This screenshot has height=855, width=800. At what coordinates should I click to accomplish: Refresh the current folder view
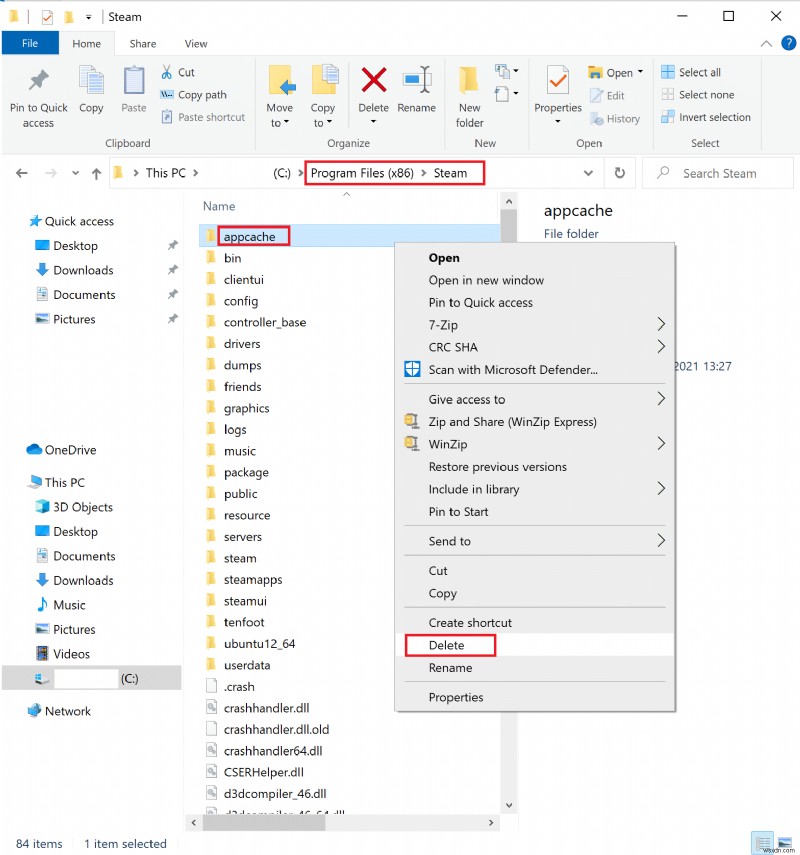(620, 173)
